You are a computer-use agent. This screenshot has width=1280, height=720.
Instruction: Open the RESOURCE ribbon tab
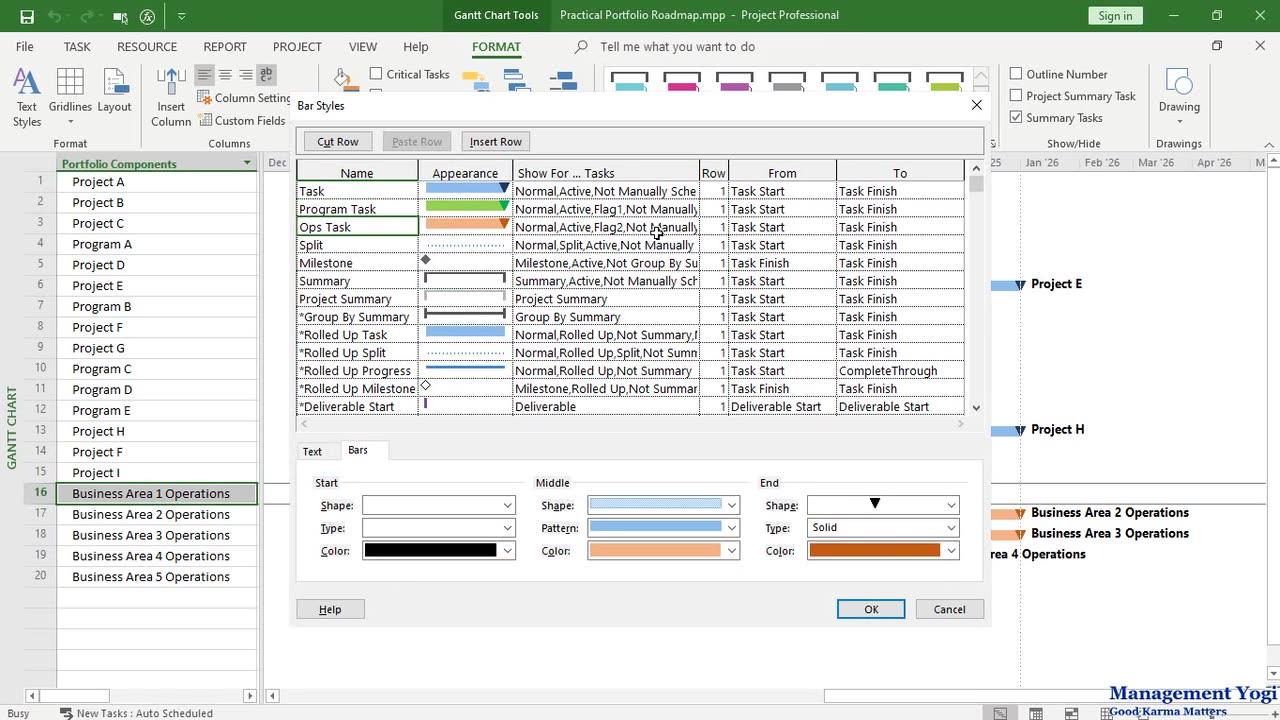[x=147, y=47]
